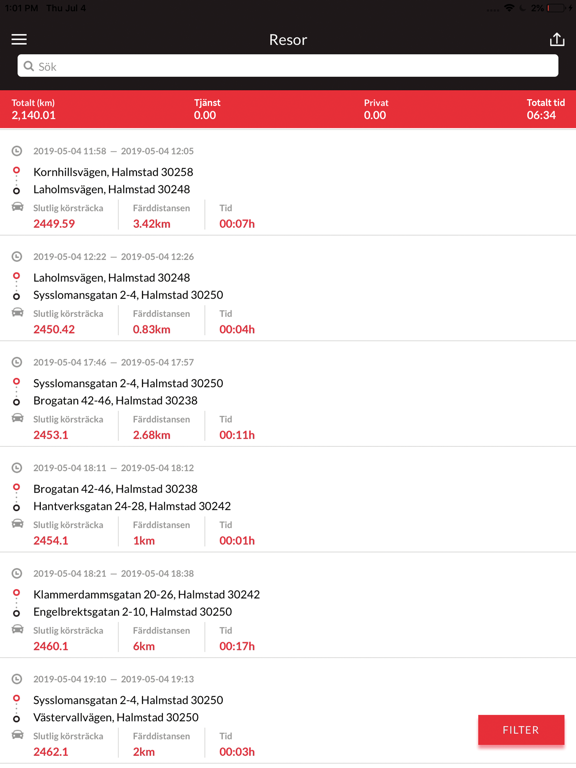Tap the share/export icon
Image resolution: width=576 pixels, height=768 pixels.
pos(557,39)
